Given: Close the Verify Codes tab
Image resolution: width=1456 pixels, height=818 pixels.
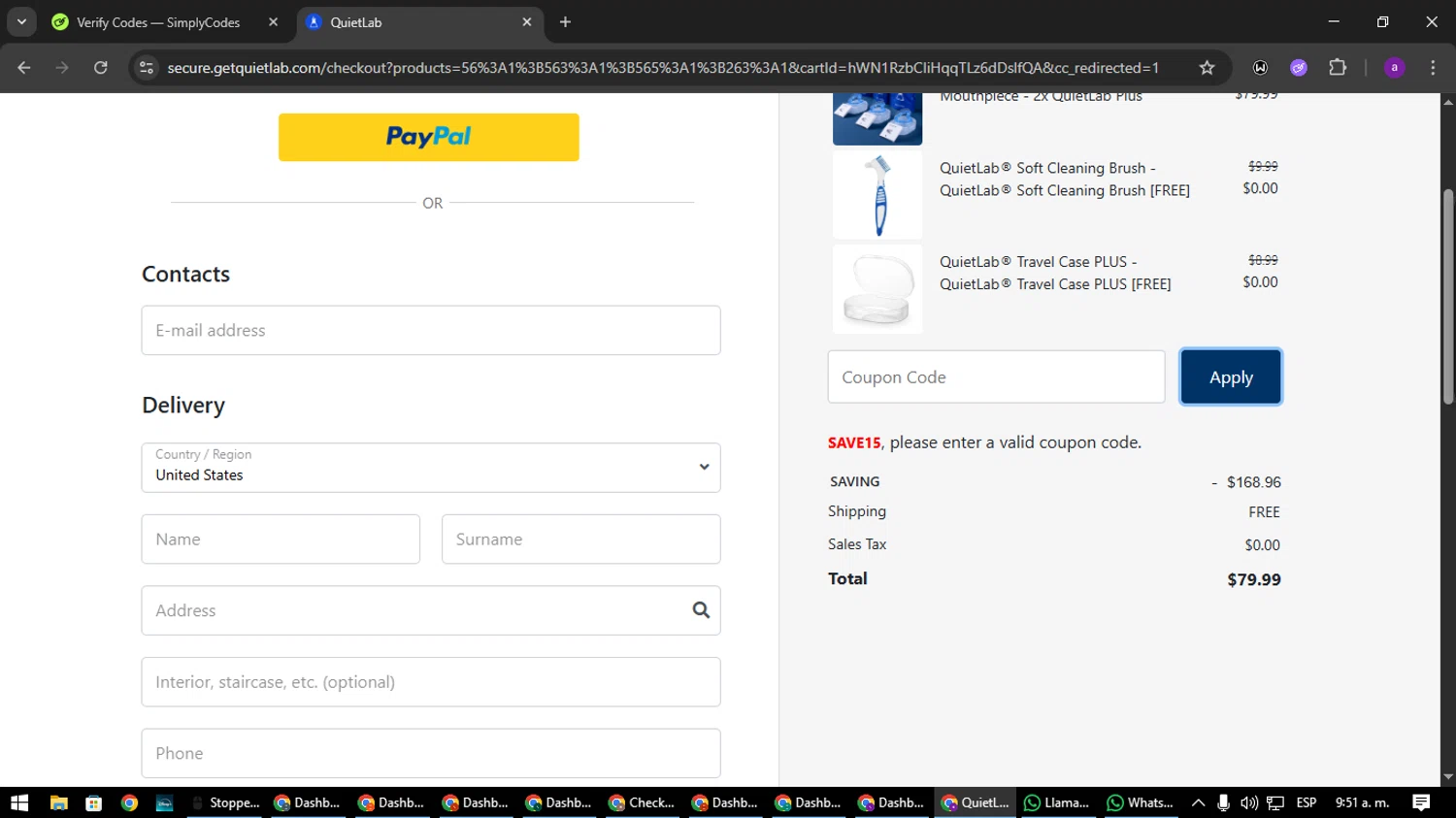Looking at the screenshot, I should (273, 22).
